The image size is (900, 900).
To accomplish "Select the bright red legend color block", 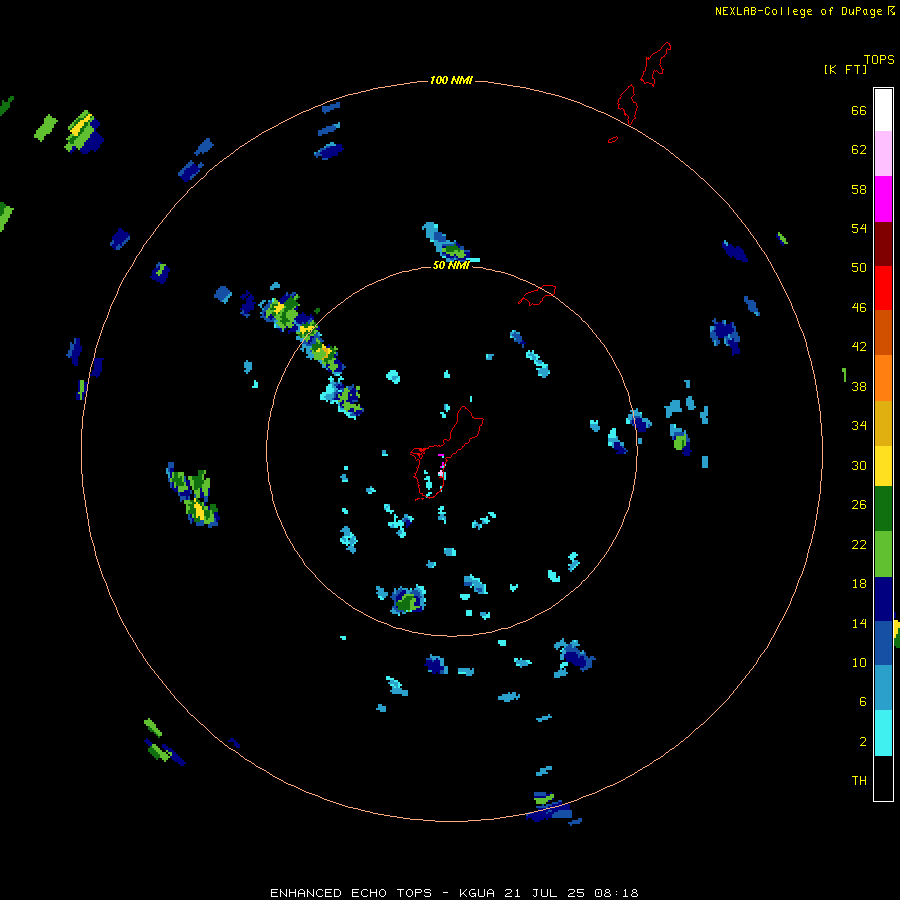I will pyautogui.click(x=883, y=288).
